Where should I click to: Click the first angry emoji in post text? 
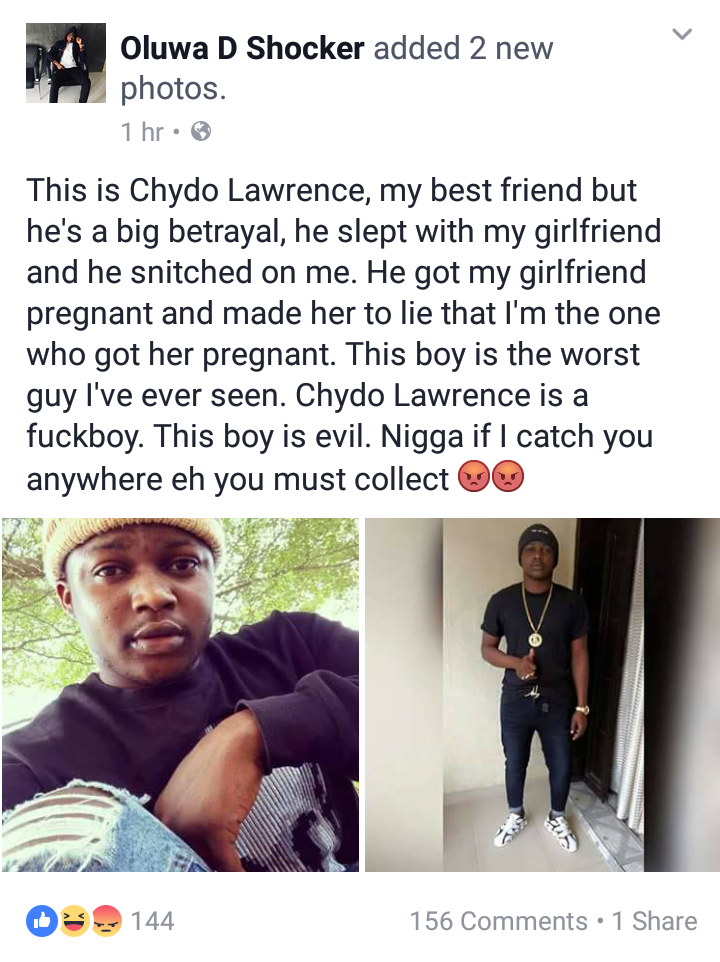[474, 477]
